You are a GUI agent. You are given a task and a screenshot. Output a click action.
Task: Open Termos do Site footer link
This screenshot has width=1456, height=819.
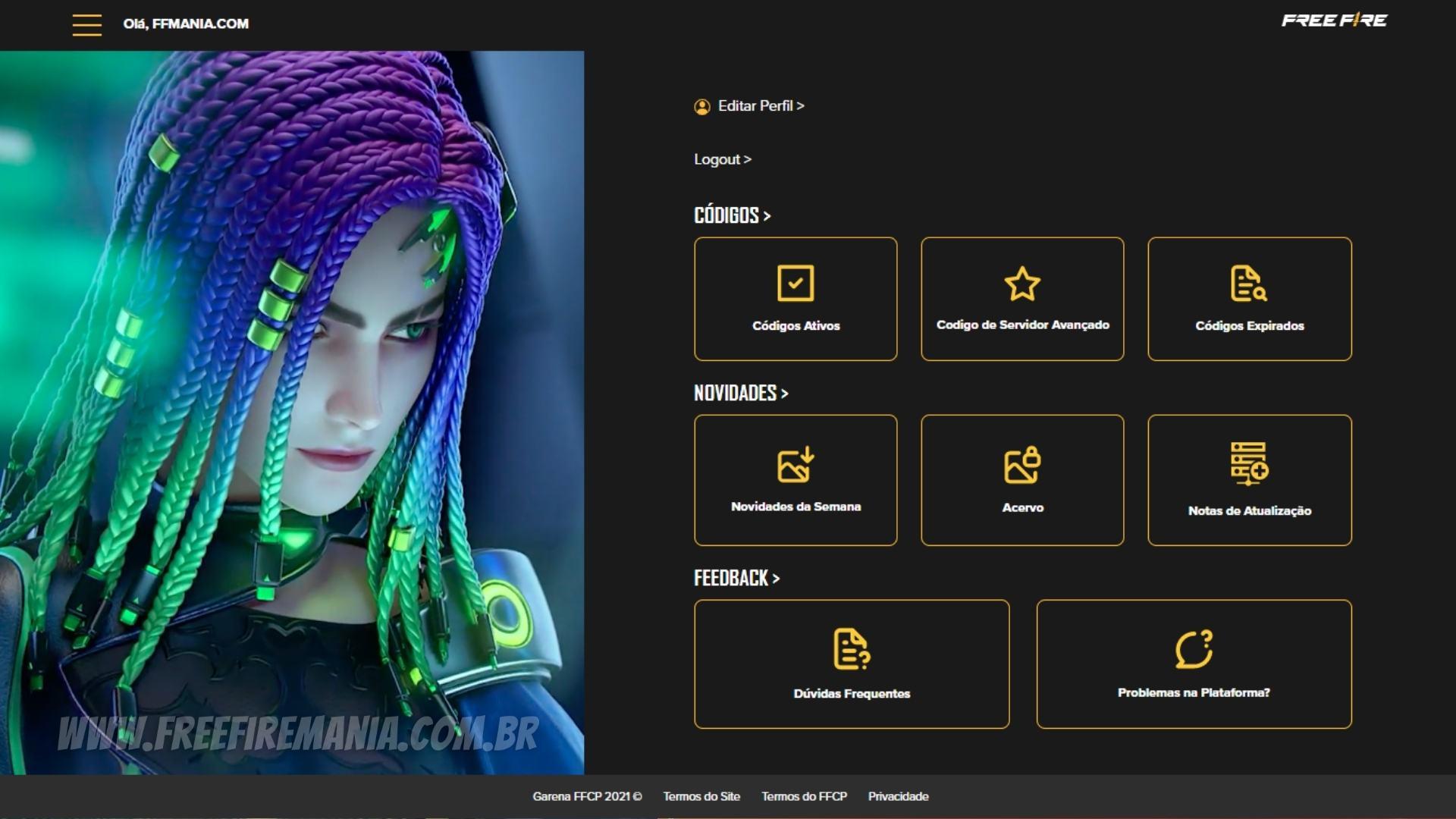pyautogui.click(x=701, y=796)
